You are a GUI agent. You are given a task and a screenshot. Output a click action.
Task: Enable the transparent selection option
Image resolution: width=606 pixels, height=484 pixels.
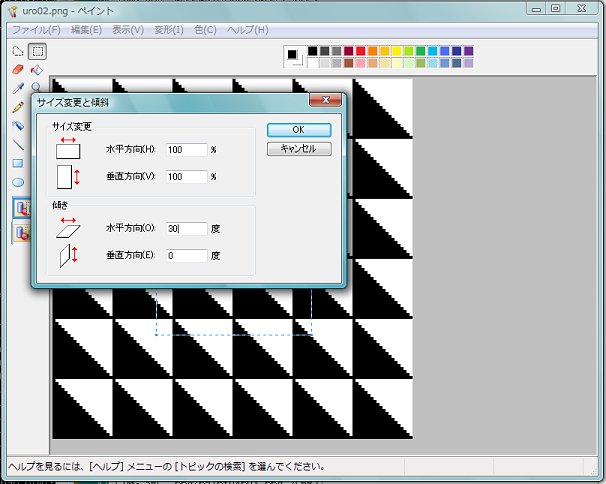pyautogui.click(x=21, y=232)
